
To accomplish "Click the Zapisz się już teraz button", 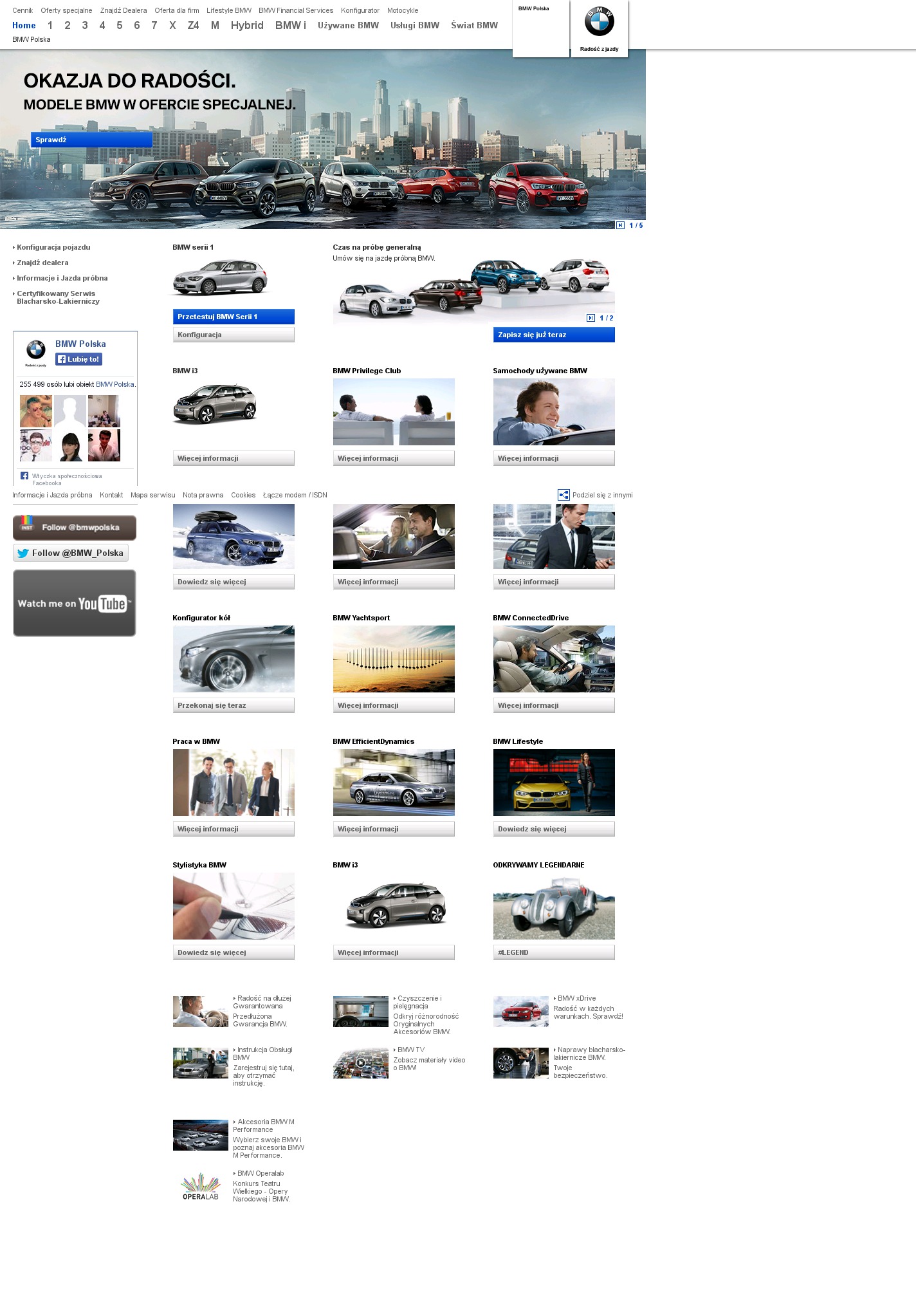I will pyautogui.click(x=554, y=335).
